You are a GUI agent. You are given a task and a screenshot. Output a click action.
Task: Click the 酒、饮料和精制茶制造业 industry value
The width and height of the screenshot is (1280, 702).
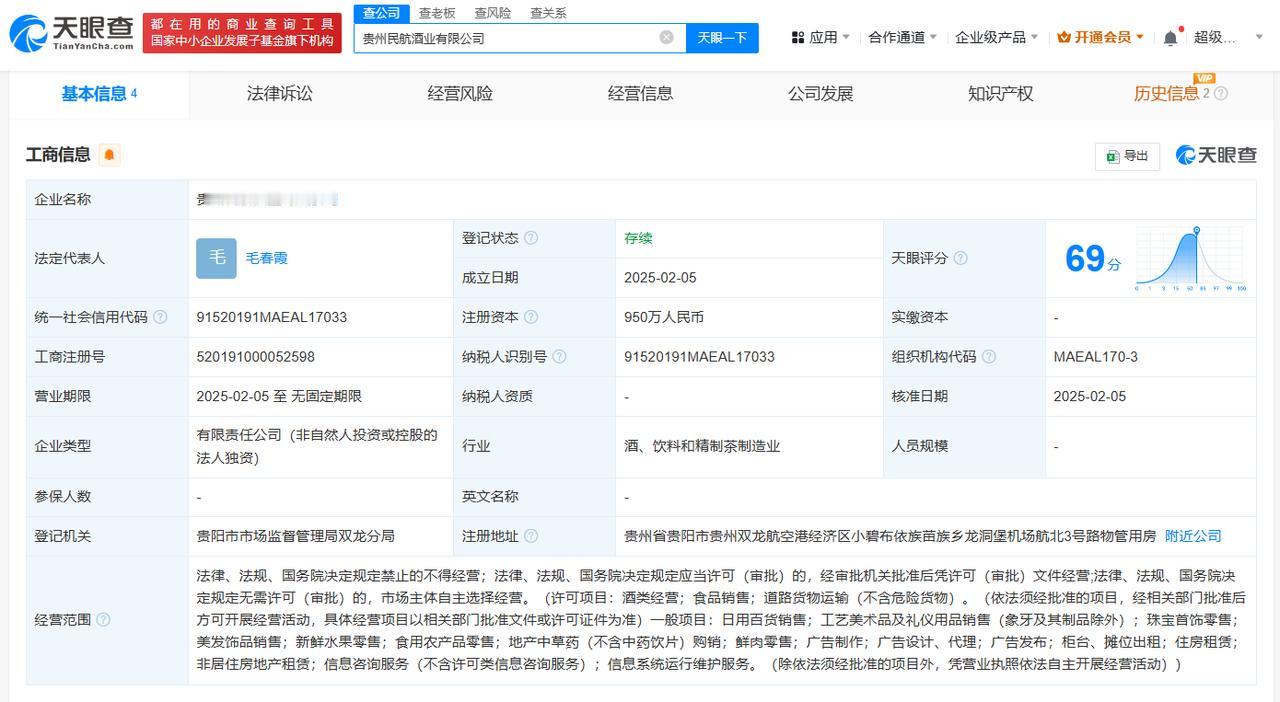pyautogui.click(x=702, y=446)
